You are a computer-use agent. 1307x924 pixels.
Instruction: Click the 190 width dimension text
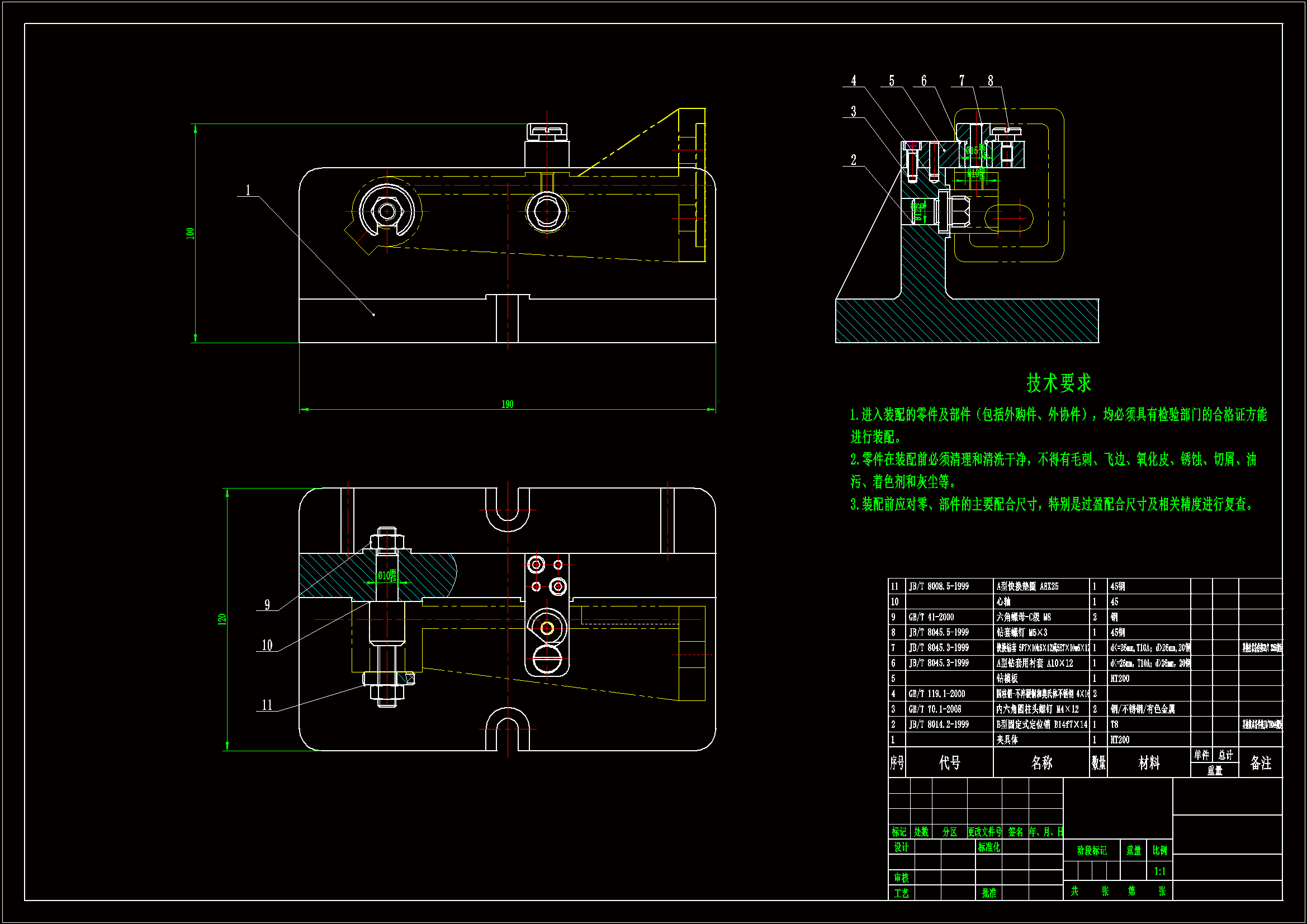click(x=507, y=404)
